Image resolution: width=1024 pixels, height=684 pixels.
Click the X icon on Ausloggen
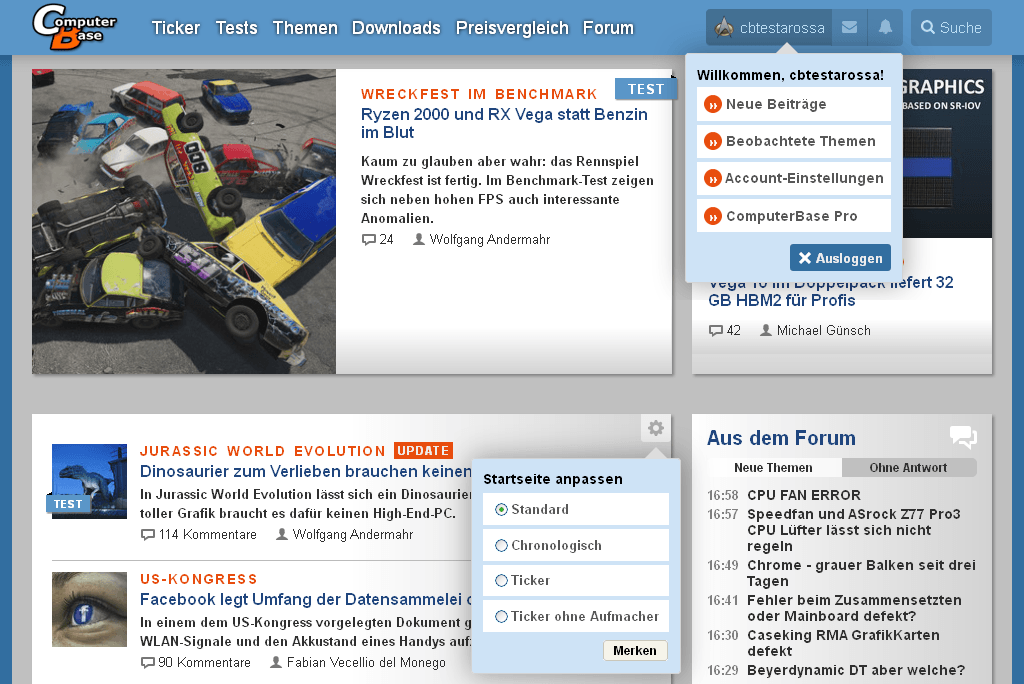[x=805, y=258]
